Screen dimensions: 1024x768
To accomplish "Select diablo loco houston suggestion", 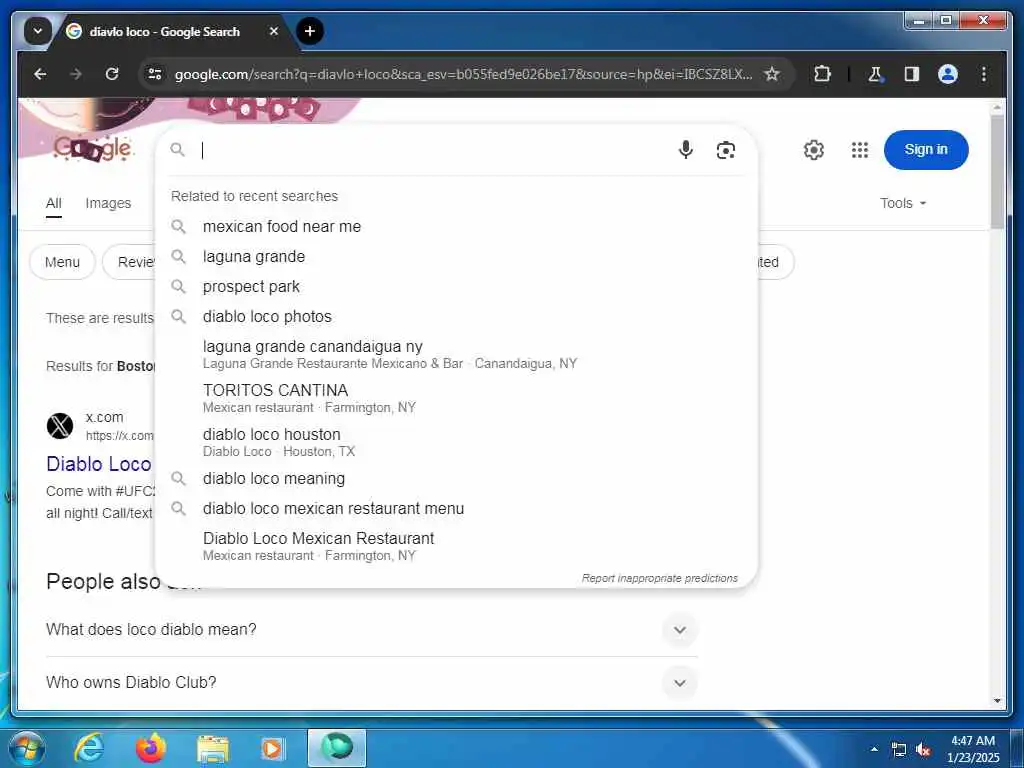I will [x=456, y=442].
